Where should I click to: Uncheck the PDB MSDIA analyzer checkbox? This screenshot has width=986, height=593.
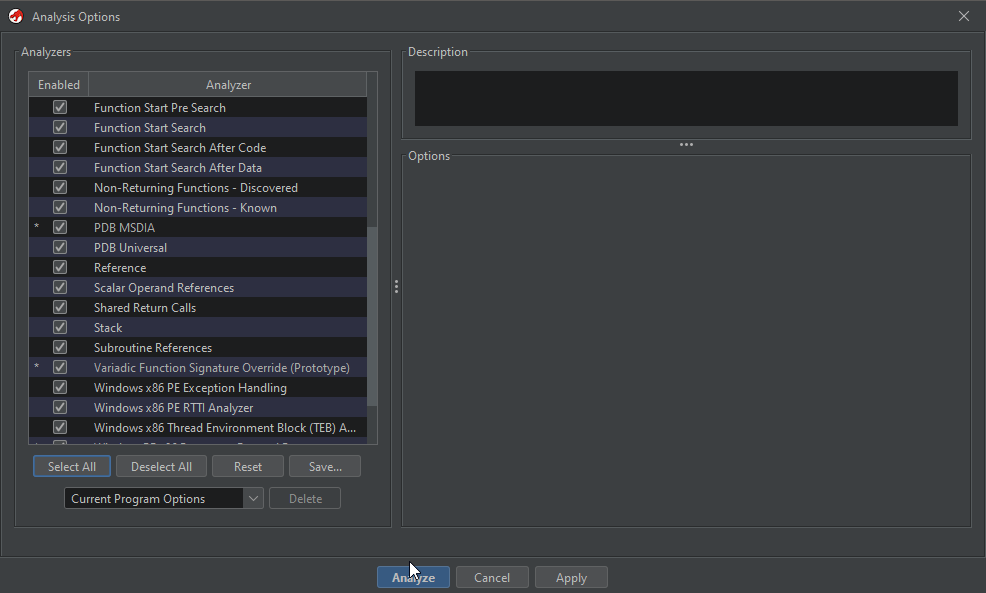[60, 227]
